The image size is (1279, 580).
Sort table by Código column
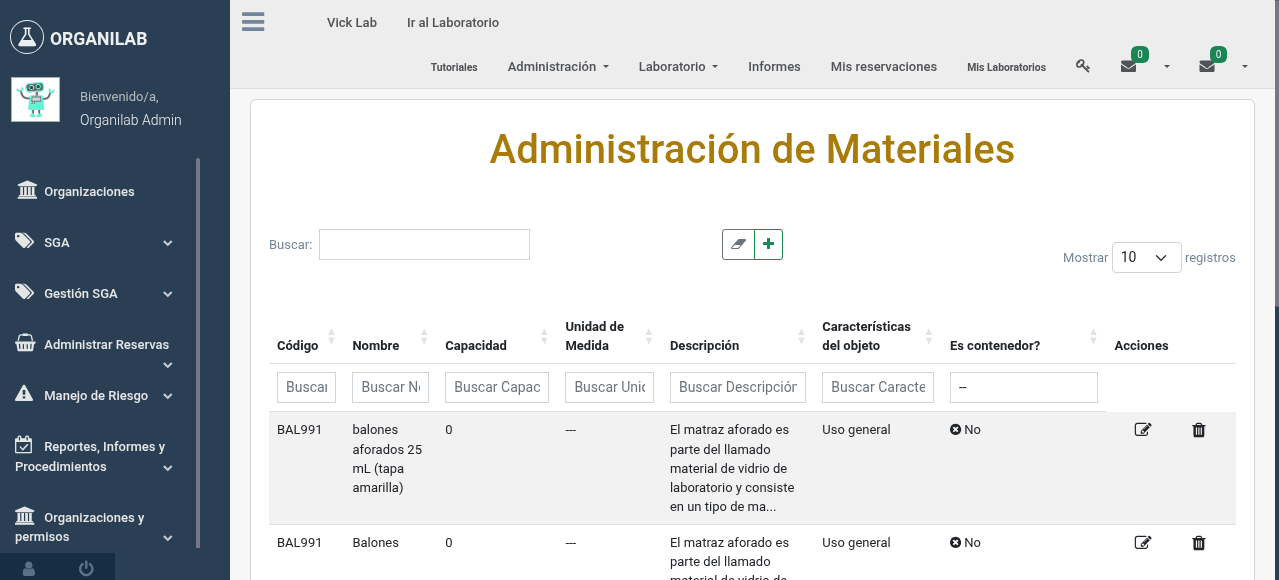305,336
